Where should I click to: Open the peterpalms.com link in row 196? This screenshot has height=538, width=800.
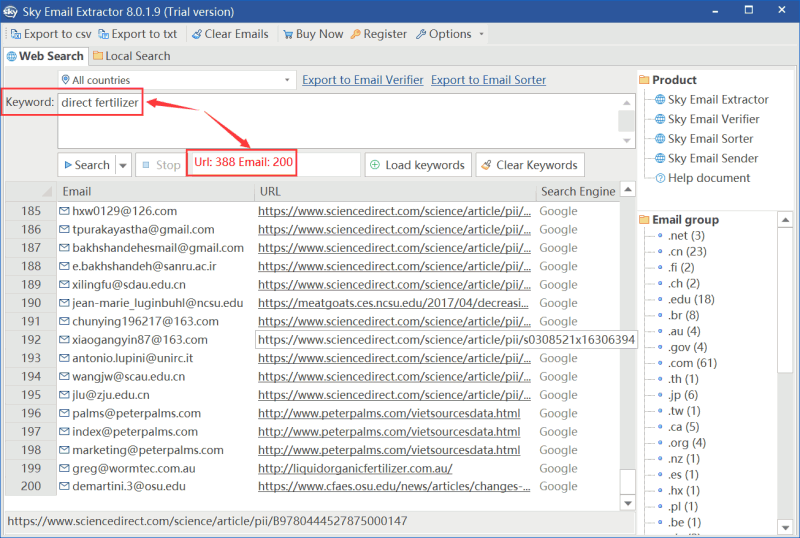point(389,413)
